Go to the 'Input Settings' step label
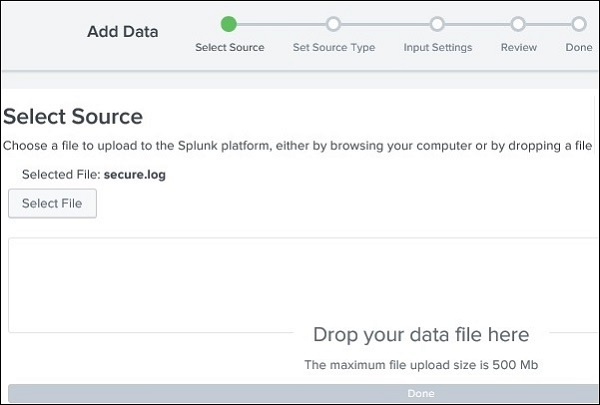 point(438,47)
